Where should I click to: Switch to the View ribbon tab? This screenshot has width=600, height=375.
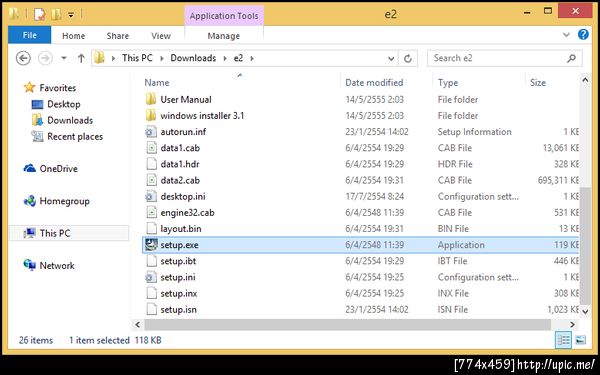[161, 36]
